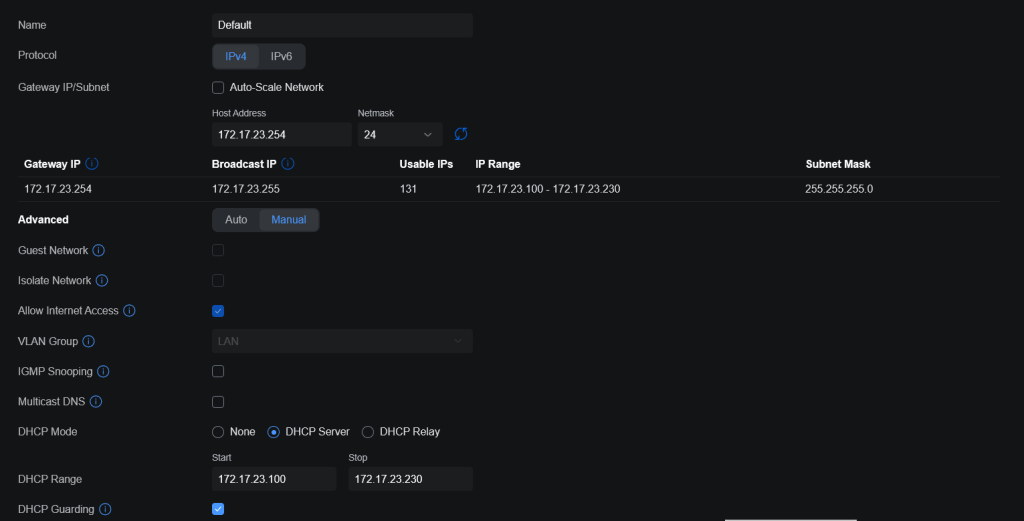The height and width of the screenshot is (521, 1024).
Task: Click the DHCP Guarding info icon
Action: (105, 510)
